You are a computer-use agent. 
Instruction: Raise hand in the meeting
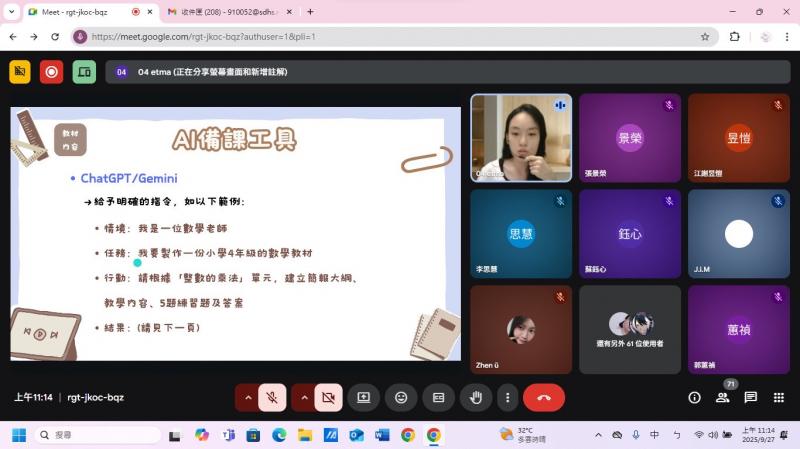[475, 397]
